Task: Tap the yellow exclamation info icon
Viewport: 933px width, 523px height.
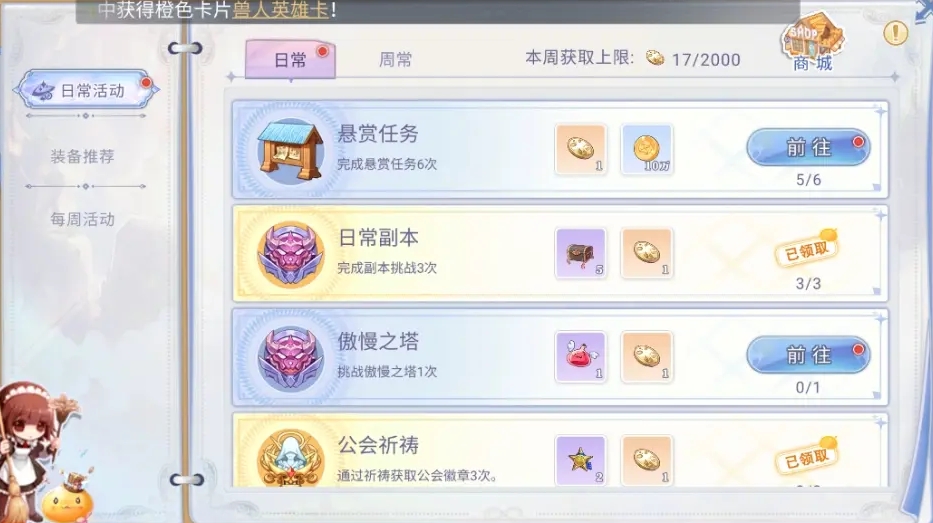Action: 896,33
